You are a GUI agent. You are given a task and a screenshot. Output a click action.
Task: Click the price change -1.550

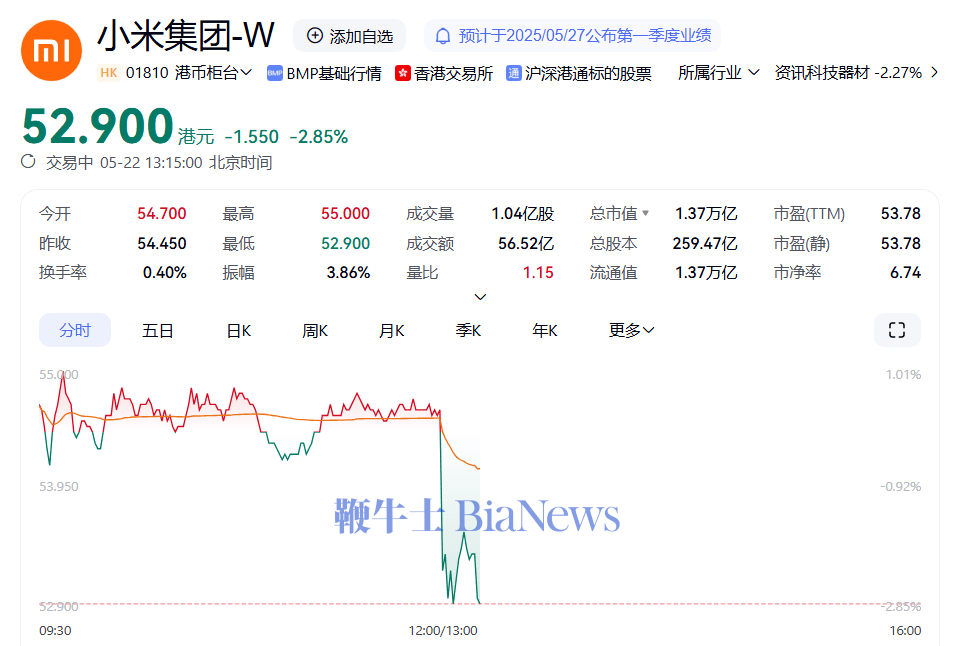coord(252,136)
